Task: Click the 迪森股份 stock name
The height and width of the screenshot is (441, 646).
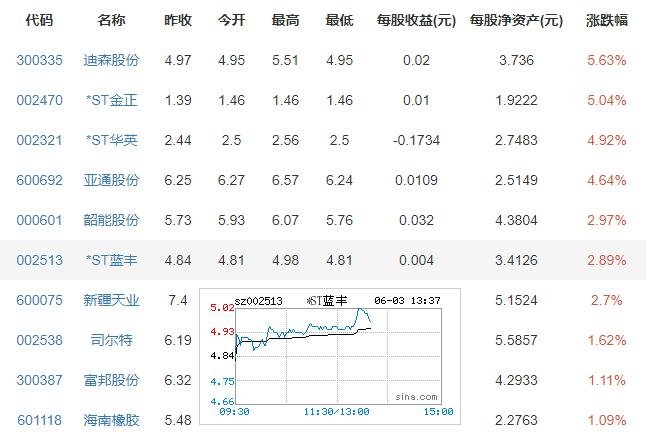Action: click(x=112, y=60)
